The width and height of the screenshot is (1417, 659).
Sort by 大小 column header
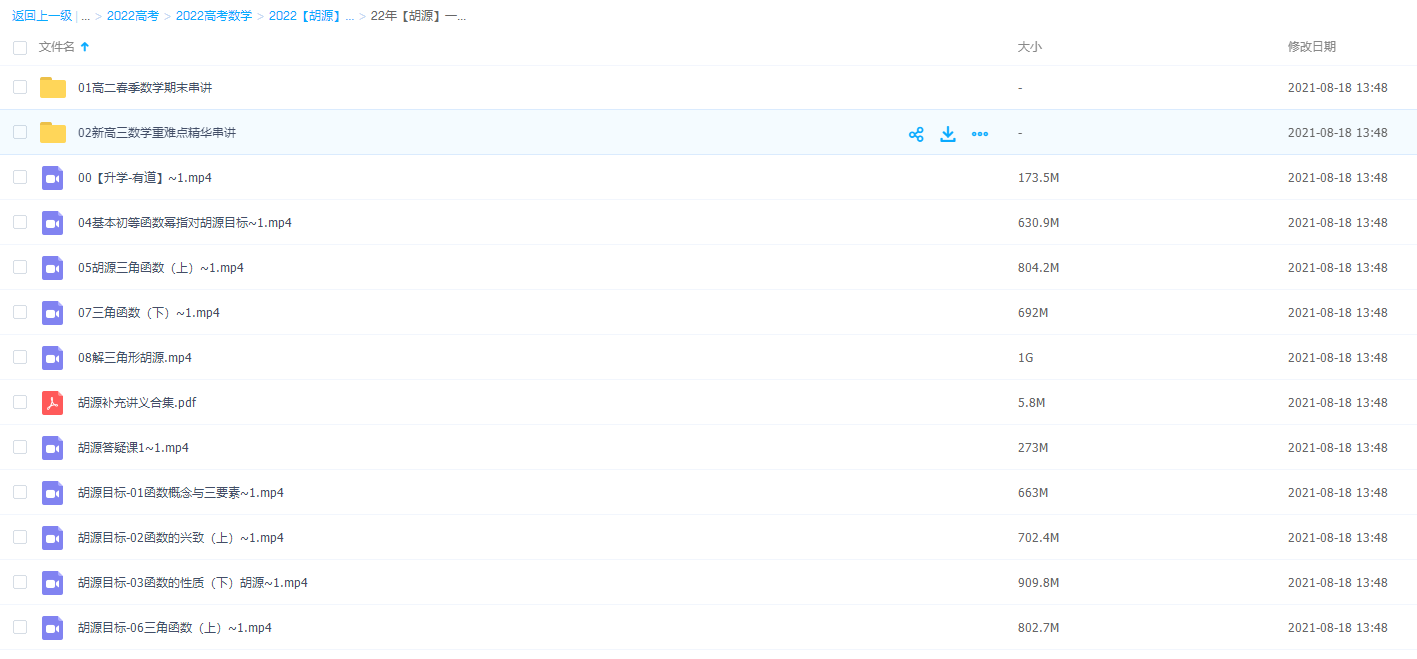pyautogui.click(x=1029, y=47)
